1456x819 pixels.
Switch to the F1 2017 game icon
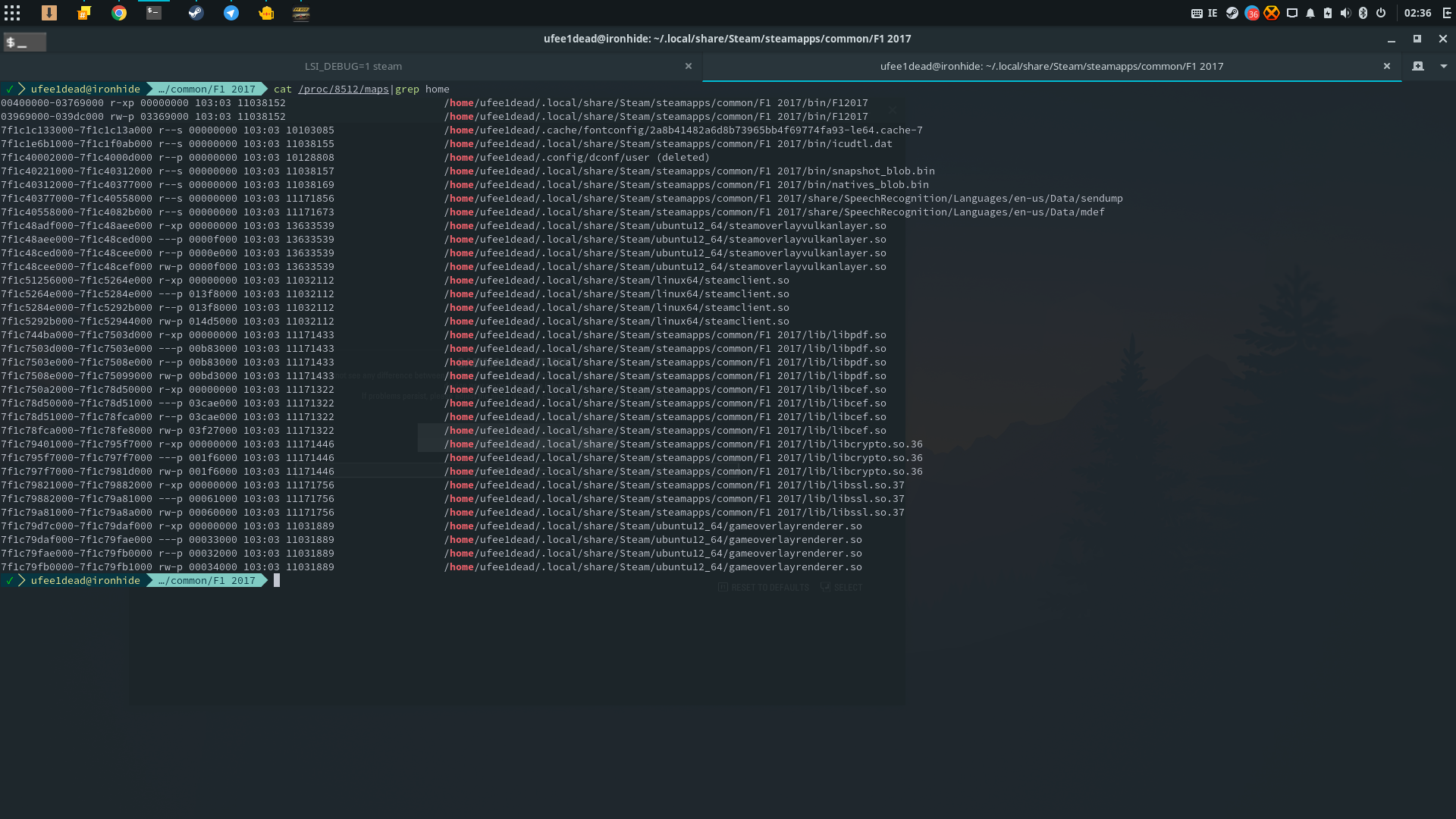(x=301, y=13)
